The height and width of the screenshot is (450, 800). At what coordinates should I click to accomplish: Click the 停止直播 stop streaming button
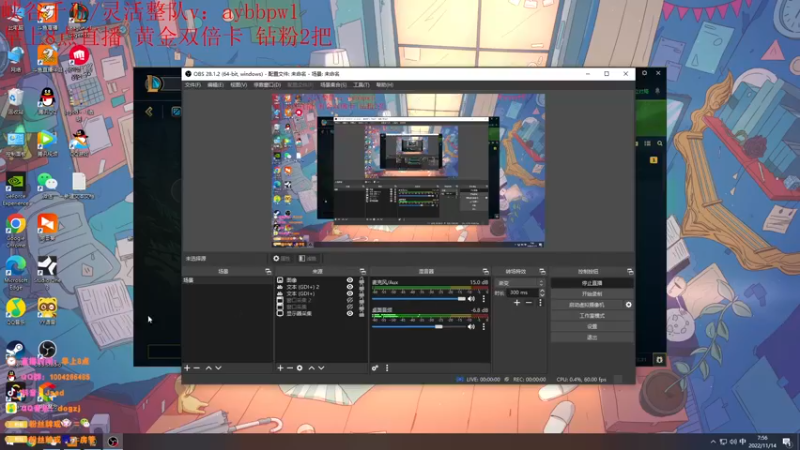[x=592, y=283]
